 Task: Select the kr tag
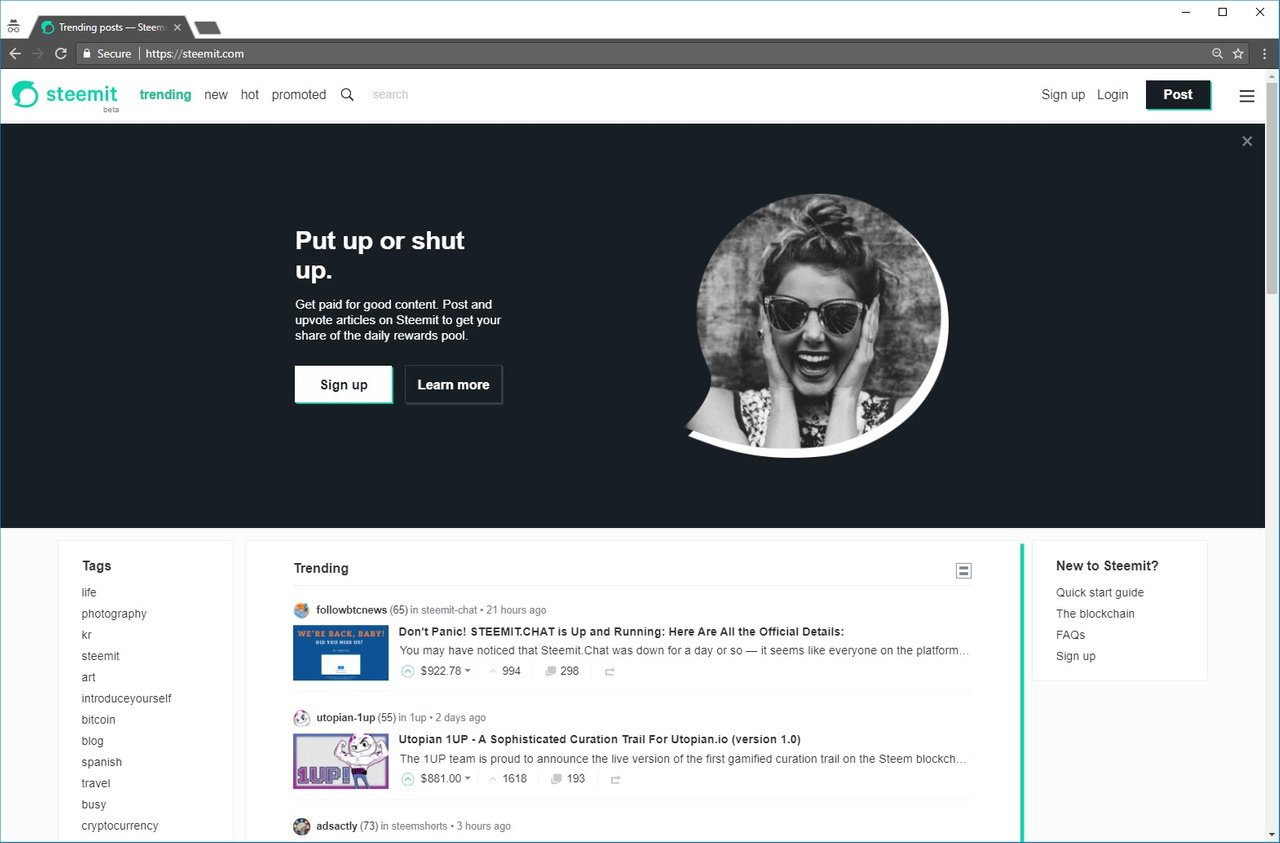(x=86, y=635)
